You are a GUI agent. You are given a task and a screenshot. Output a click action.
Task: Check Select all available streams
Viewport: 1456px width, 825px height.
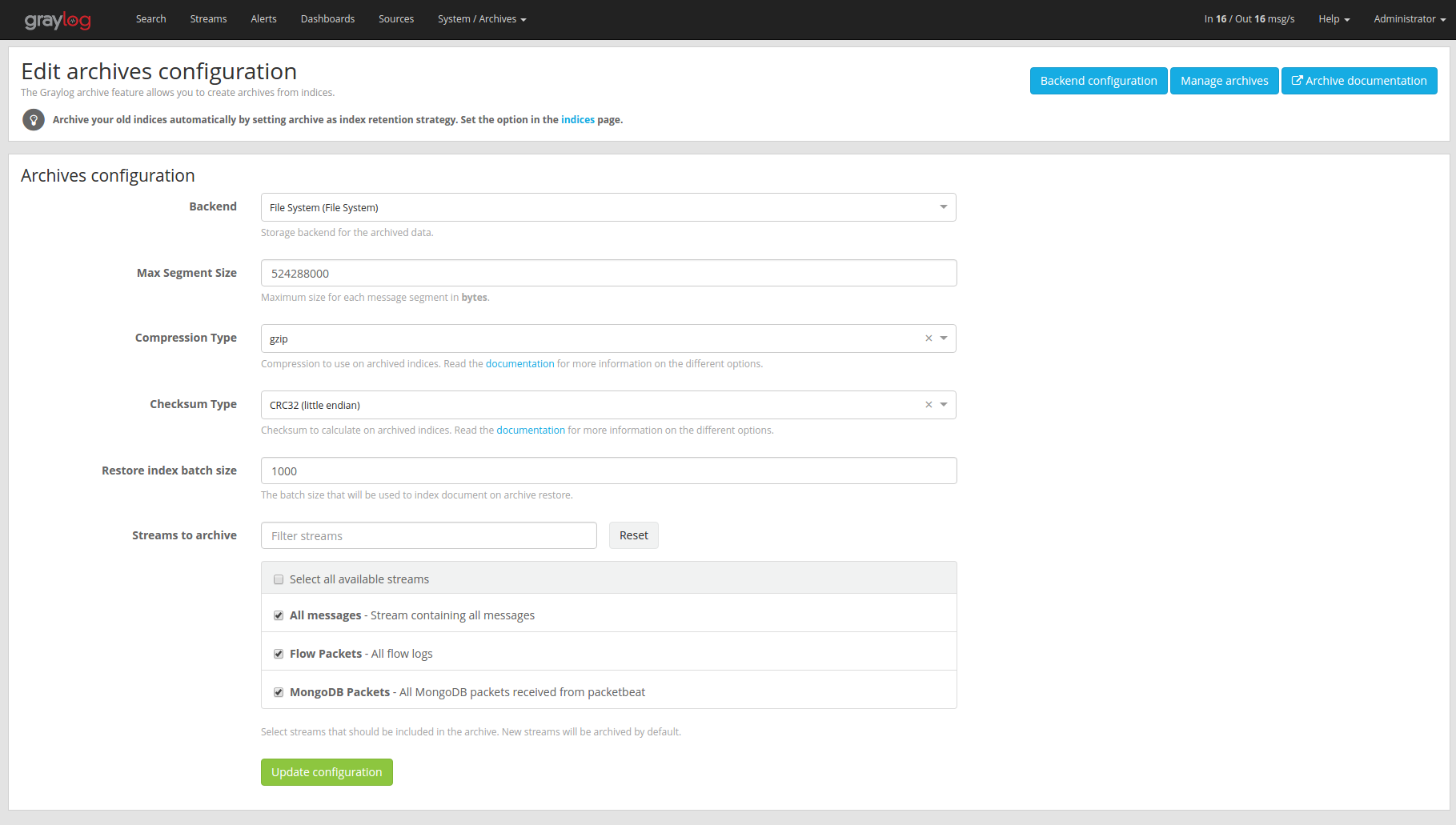(x=278, y=579)
